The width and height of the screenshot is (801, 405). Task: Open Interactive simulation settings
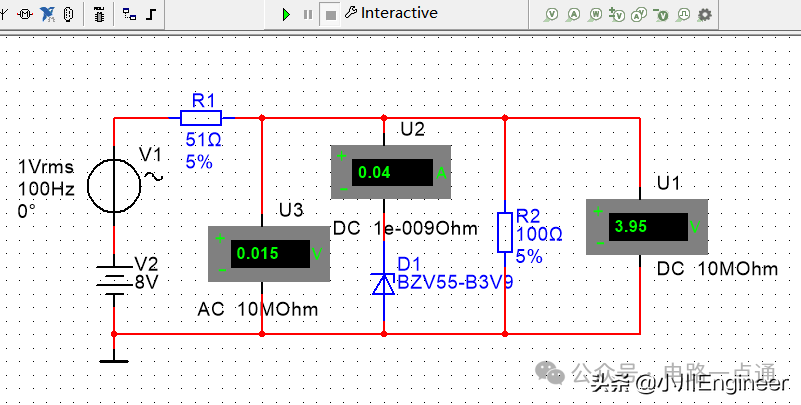(391, 13)
